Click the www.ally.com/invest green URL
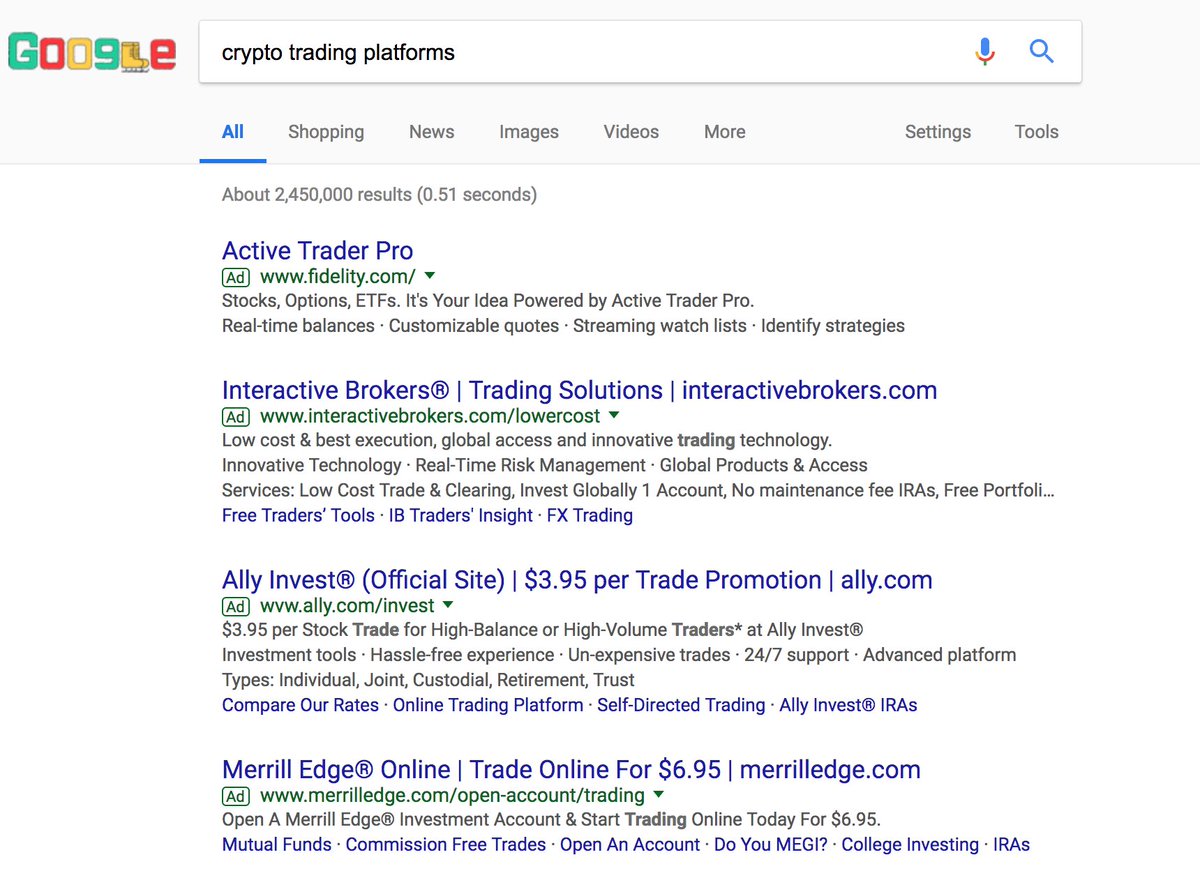Viewport: 1200px width, 887px height. click(x=347, y=606)
